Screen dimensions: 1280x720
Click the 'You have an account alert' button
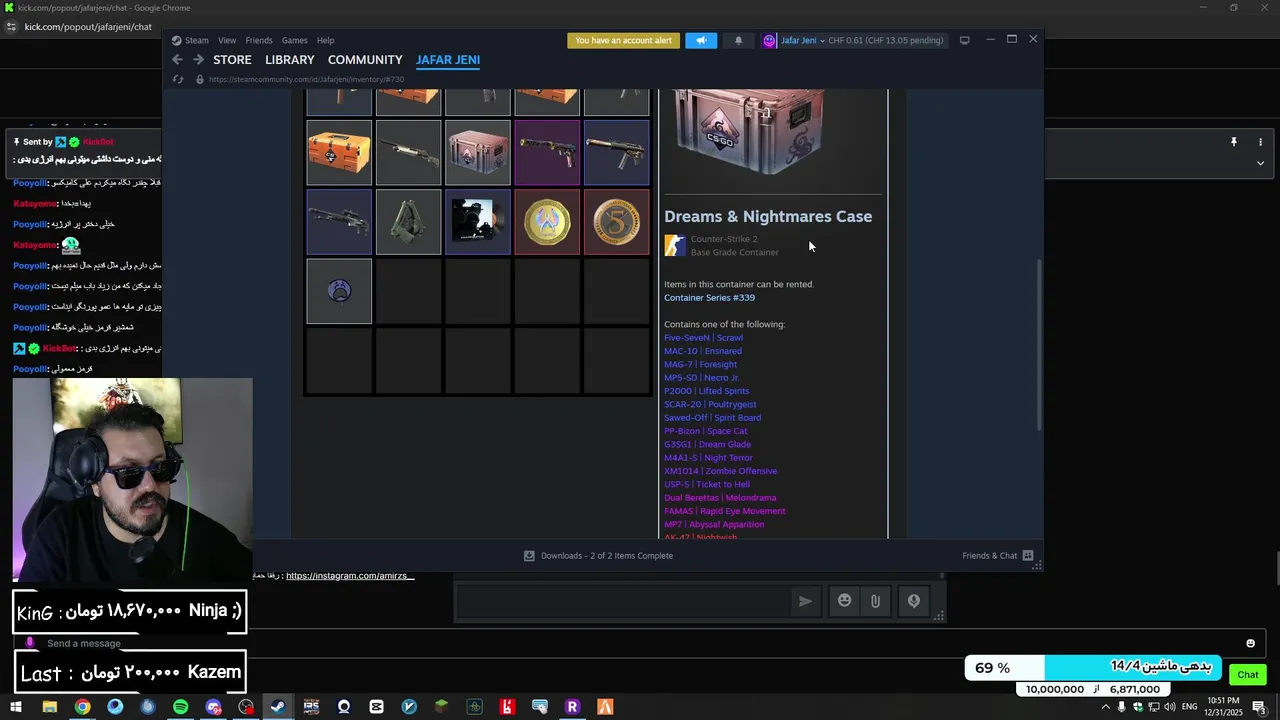[x=623, y=41]
